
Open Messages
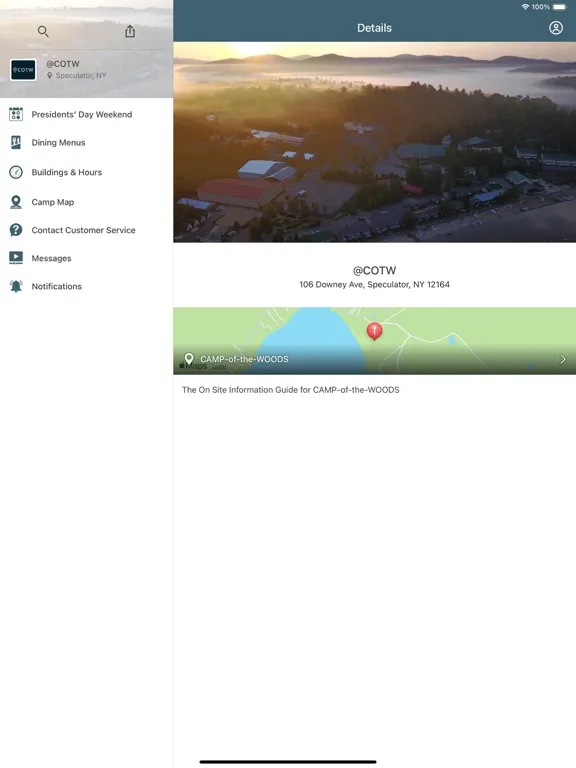tap(86, 258)
